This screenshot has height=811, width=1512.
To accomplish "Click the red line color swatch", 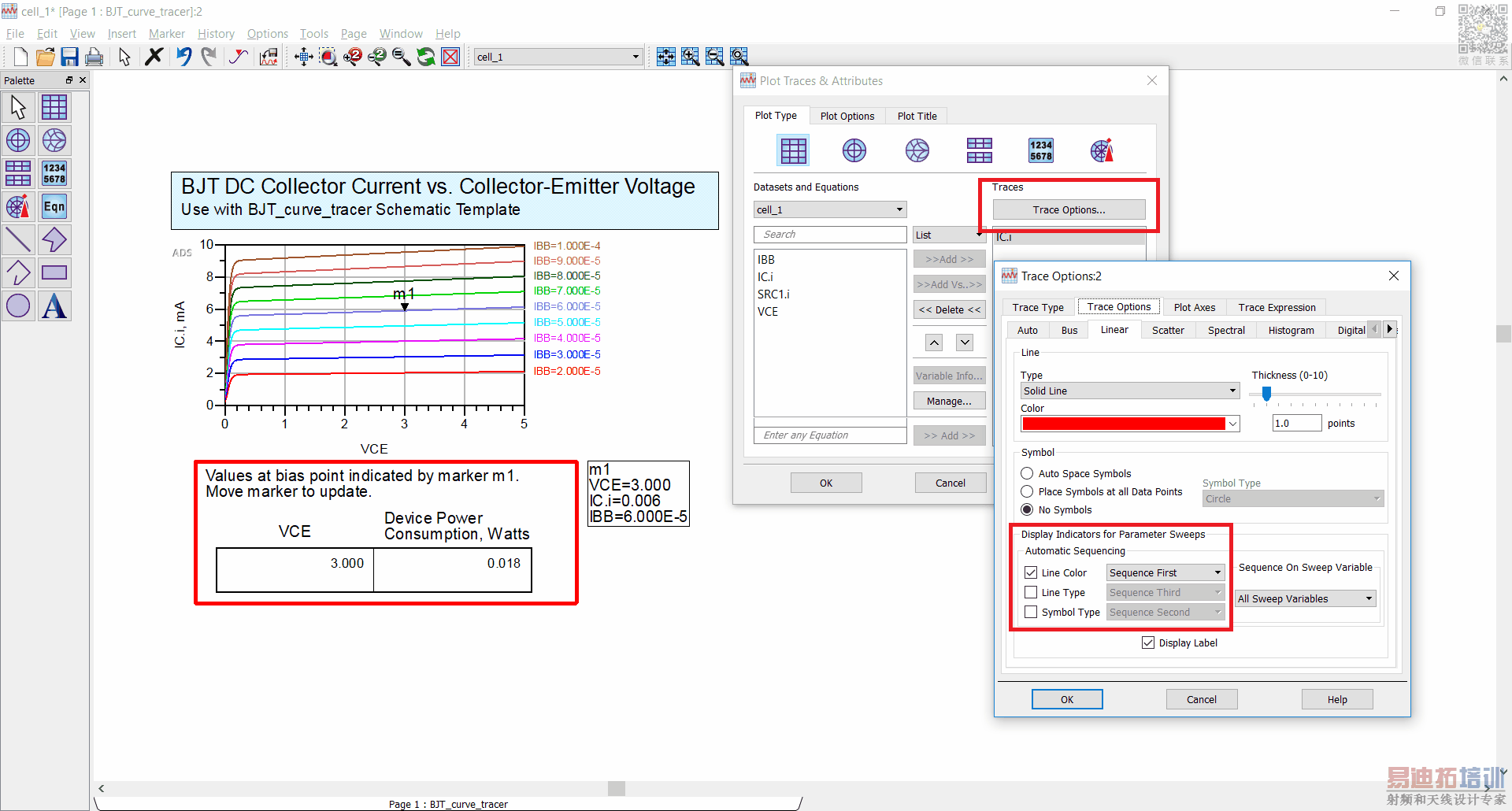I will (1124, 424).
